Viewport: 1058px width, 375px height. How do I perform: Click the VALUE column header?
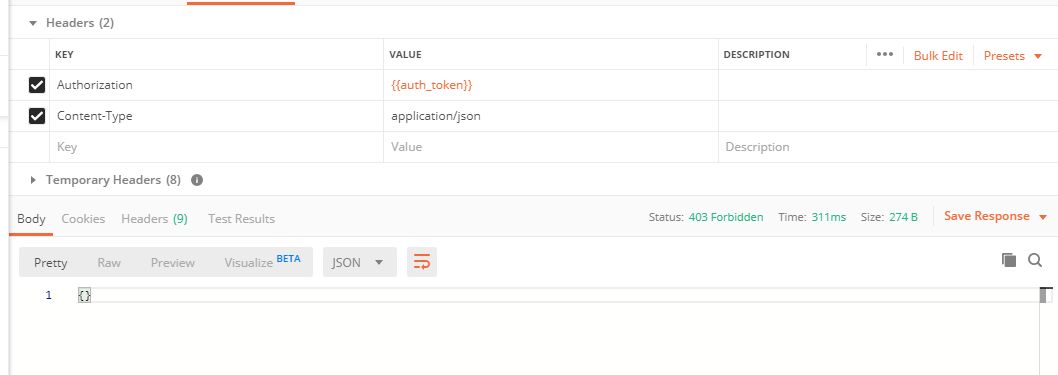(x=405, y=55)
